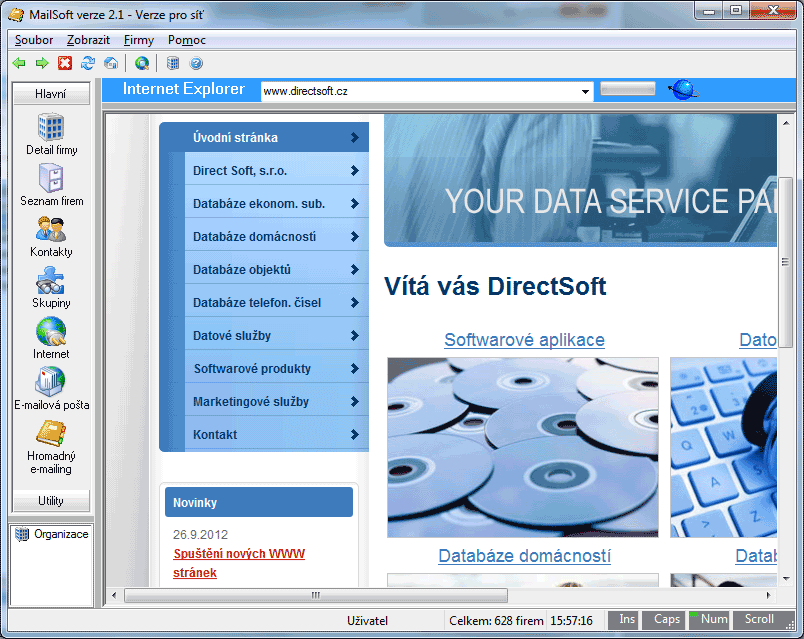This screenshot has width=804, height=639.
Task: Click the horizontal scrollbar right arrow
Action: click(769, 595)
